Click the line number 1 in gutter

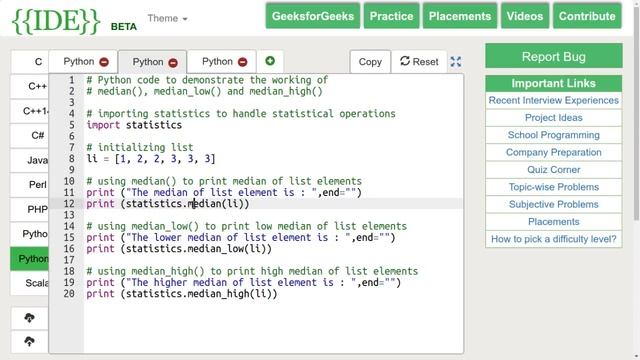[72, 80]
